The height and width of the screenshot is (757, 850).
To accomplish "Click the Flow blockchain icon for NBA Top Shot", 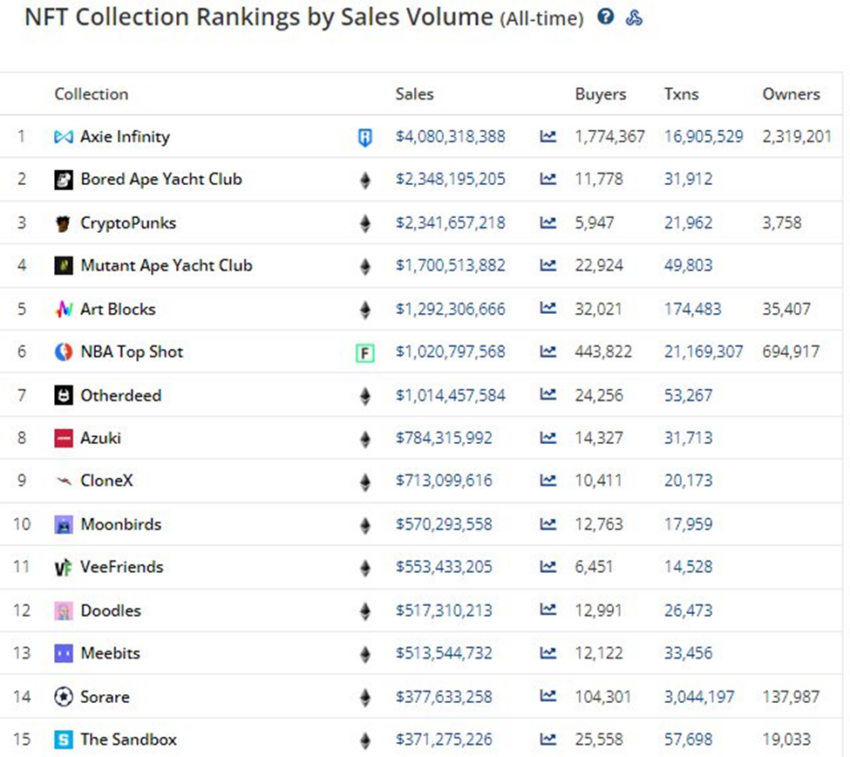I will coord(365,352).
